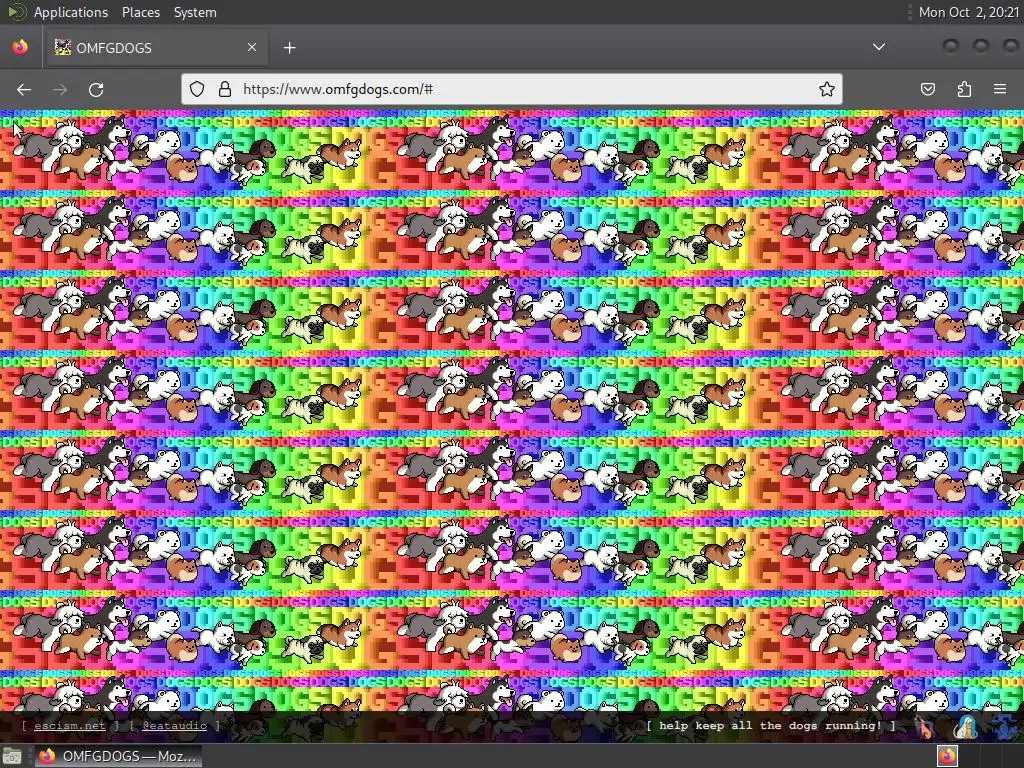Open the Places menu
1024x768 pixels.
pos(141,12)
